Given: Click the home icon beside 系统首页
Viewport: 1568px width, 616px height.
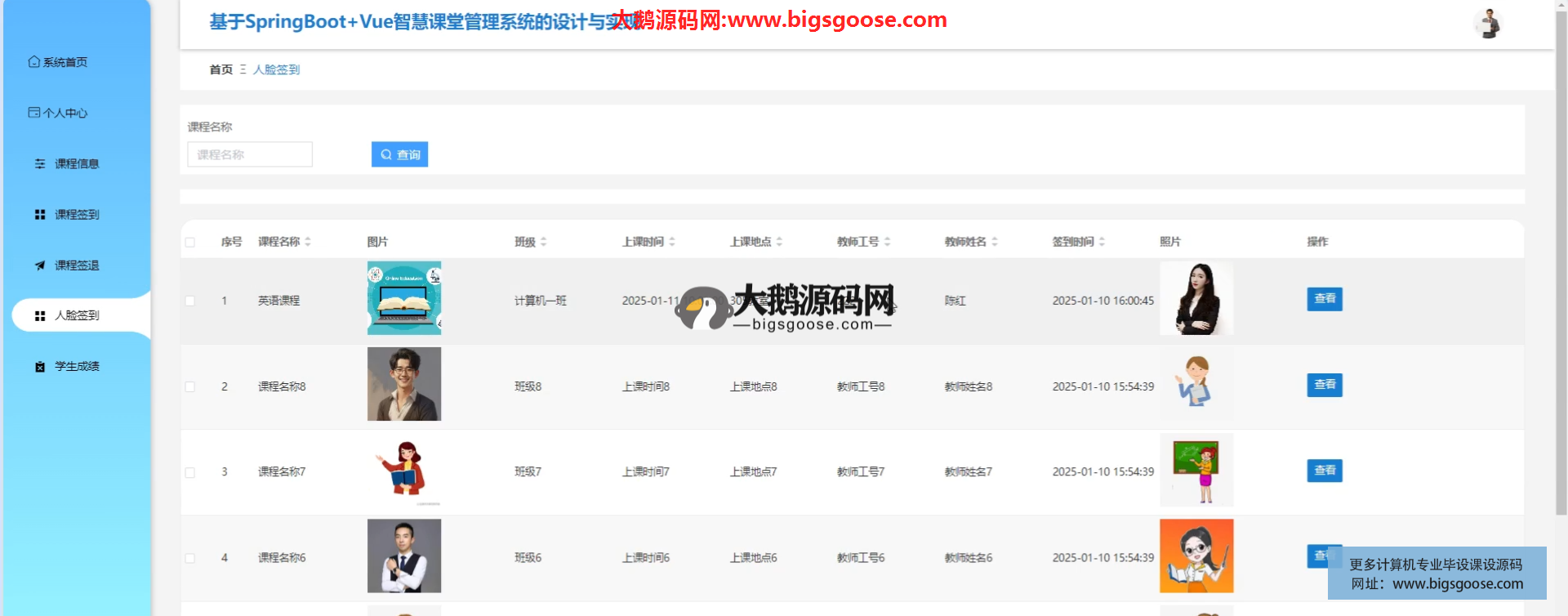Looking at the screenshot, I should click(x=33, y=62).
